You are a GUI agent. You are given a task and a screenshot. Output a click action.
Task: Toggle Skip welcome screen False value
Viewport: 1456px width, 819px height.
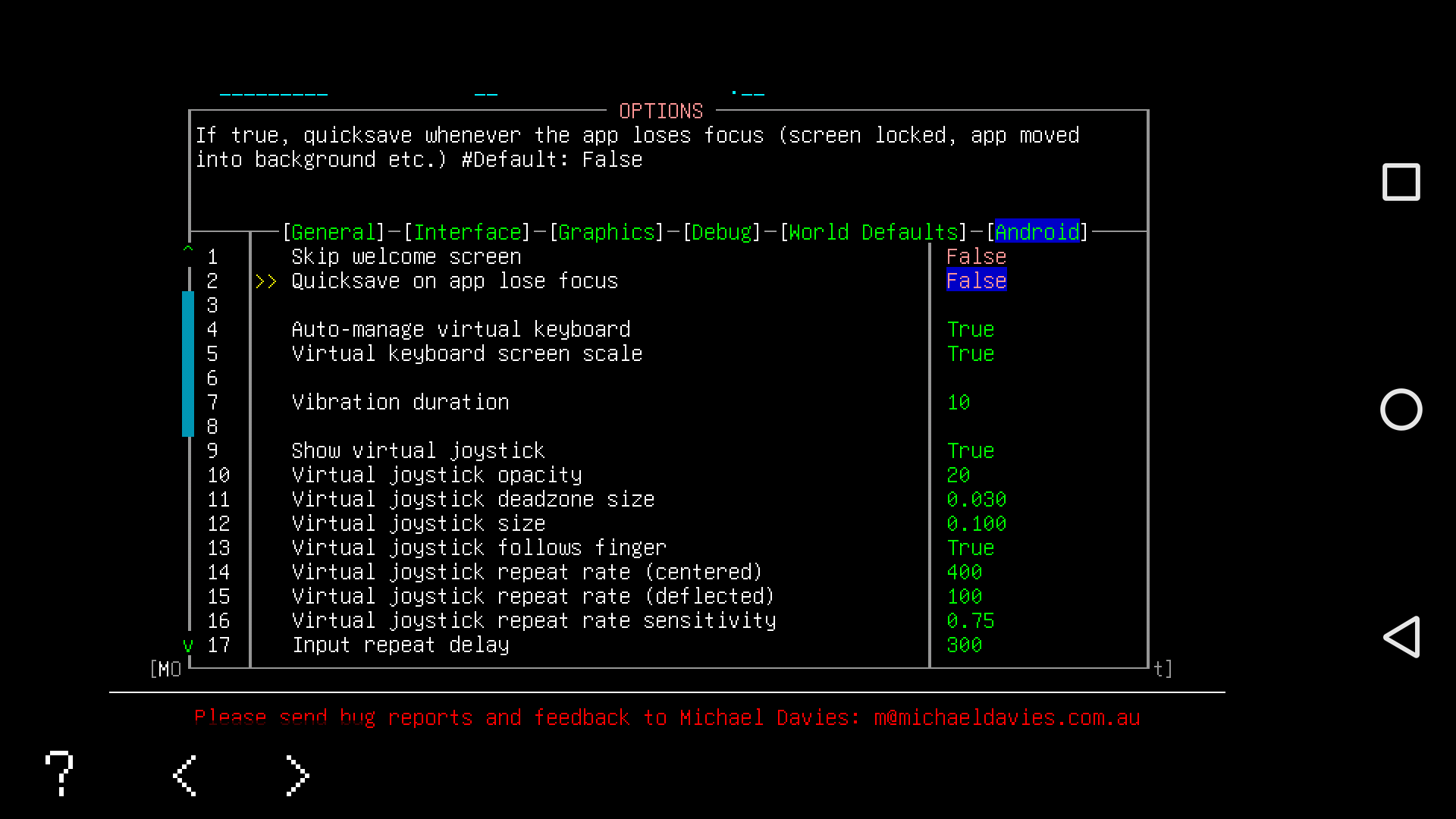click(976, 257)
